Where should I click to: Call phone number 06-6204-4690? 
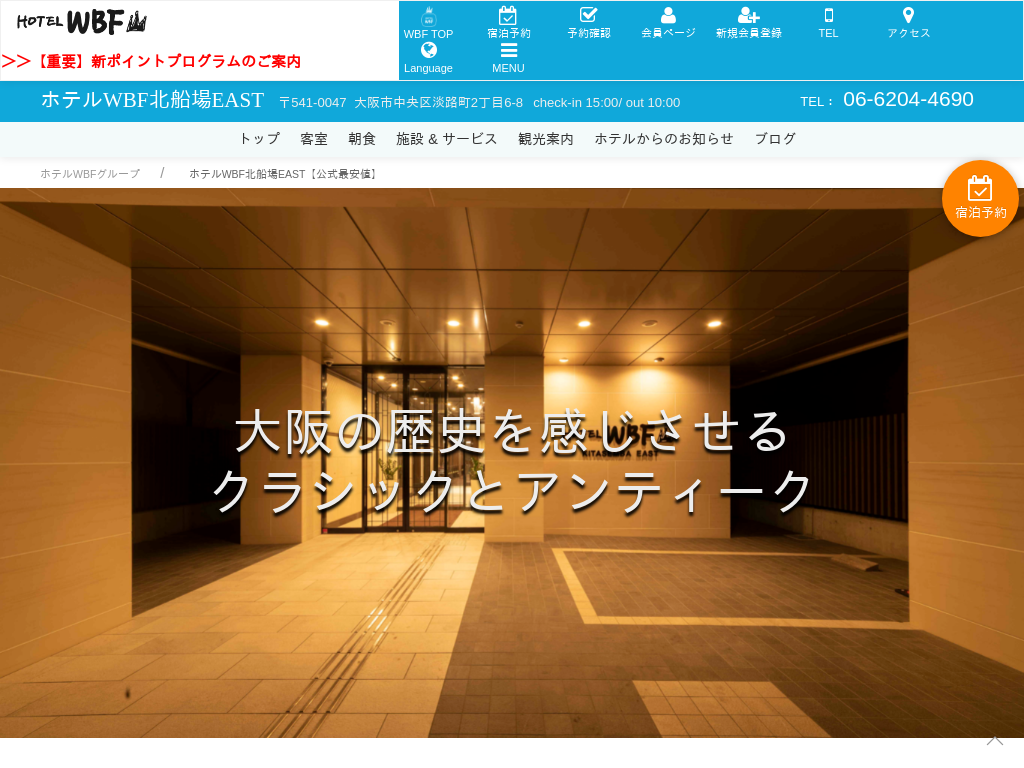point(908,99)
